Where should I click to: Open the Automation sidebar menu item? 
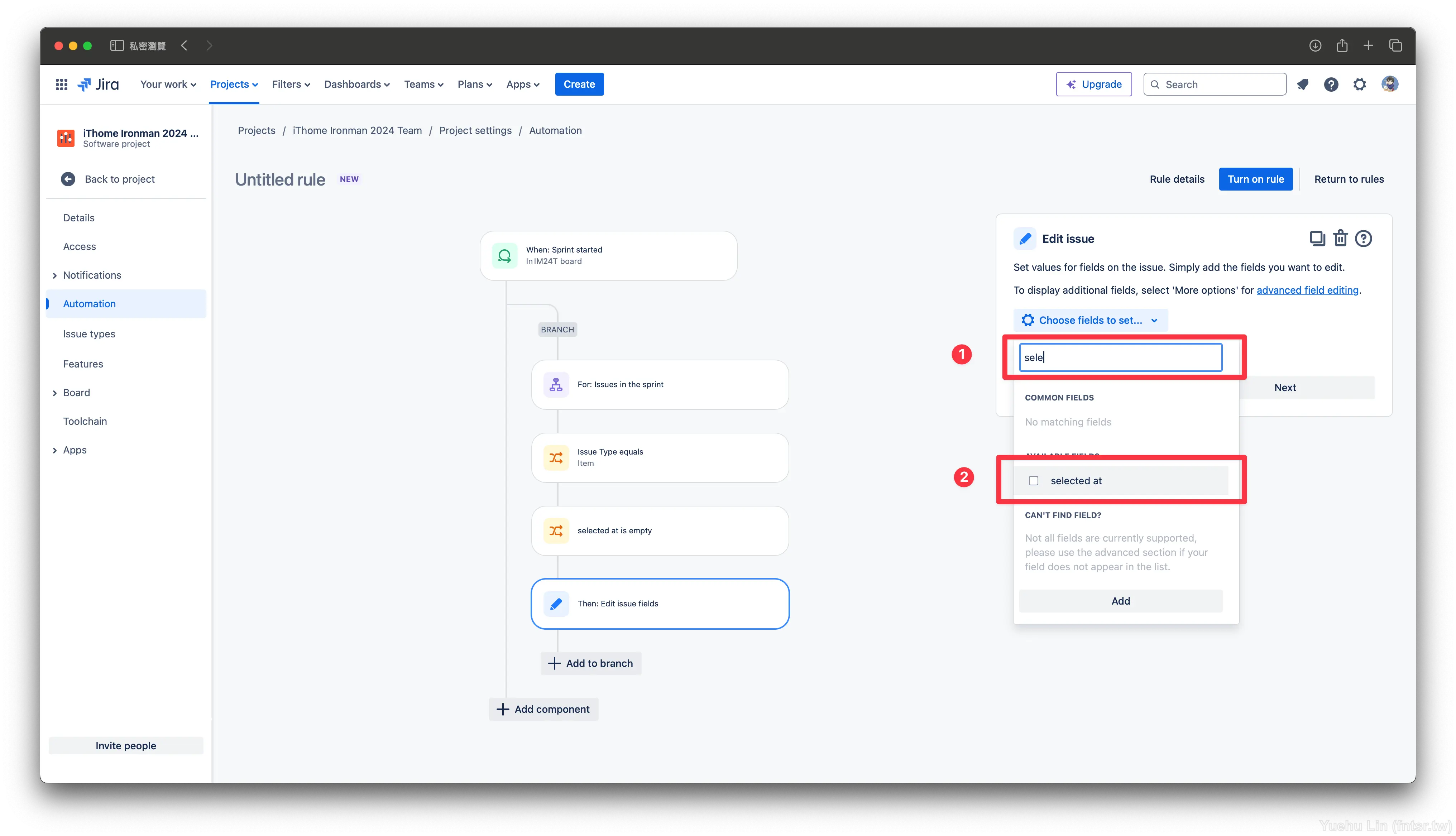coord(89,303)
